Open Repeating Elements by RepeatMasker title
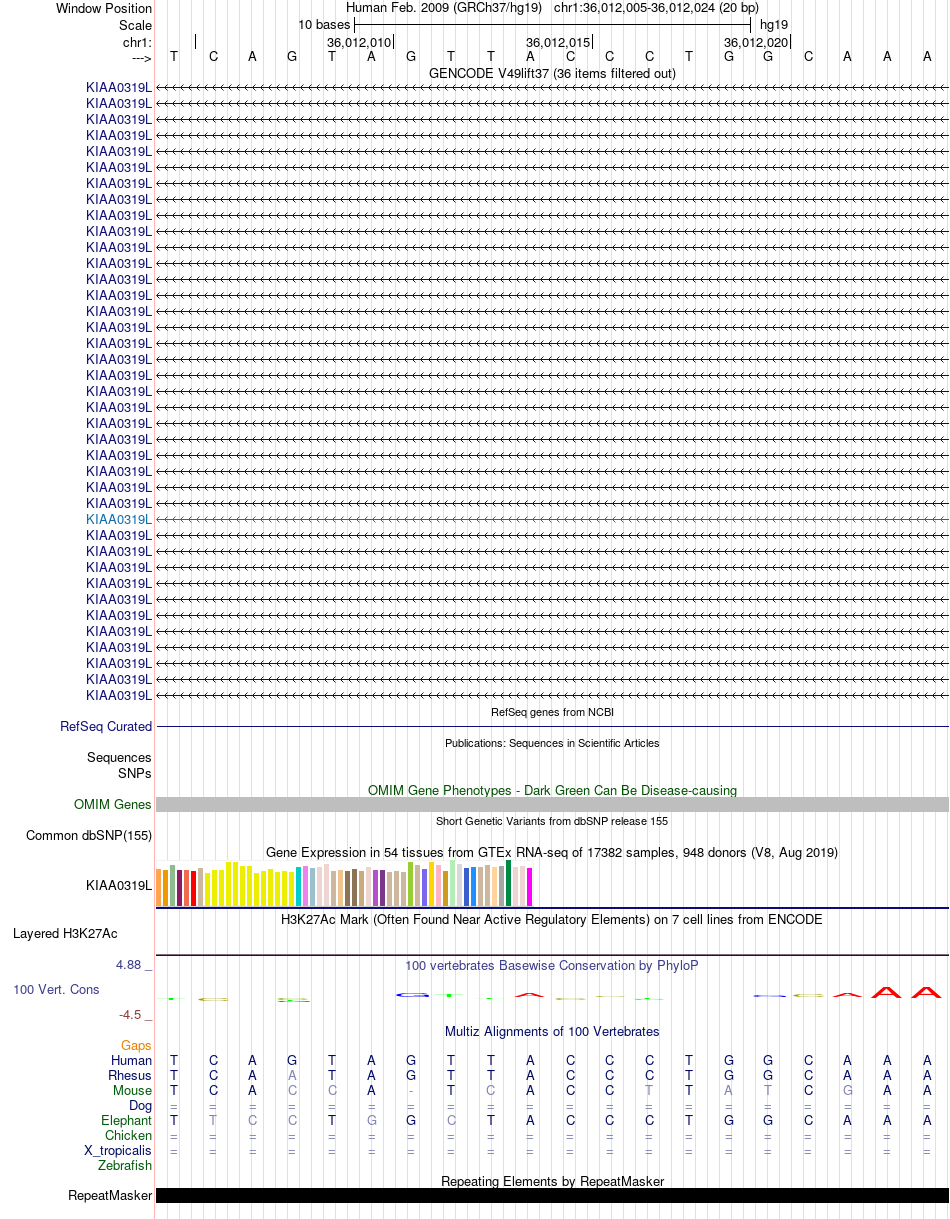The image size is (950, 1219). point(552,1181)
